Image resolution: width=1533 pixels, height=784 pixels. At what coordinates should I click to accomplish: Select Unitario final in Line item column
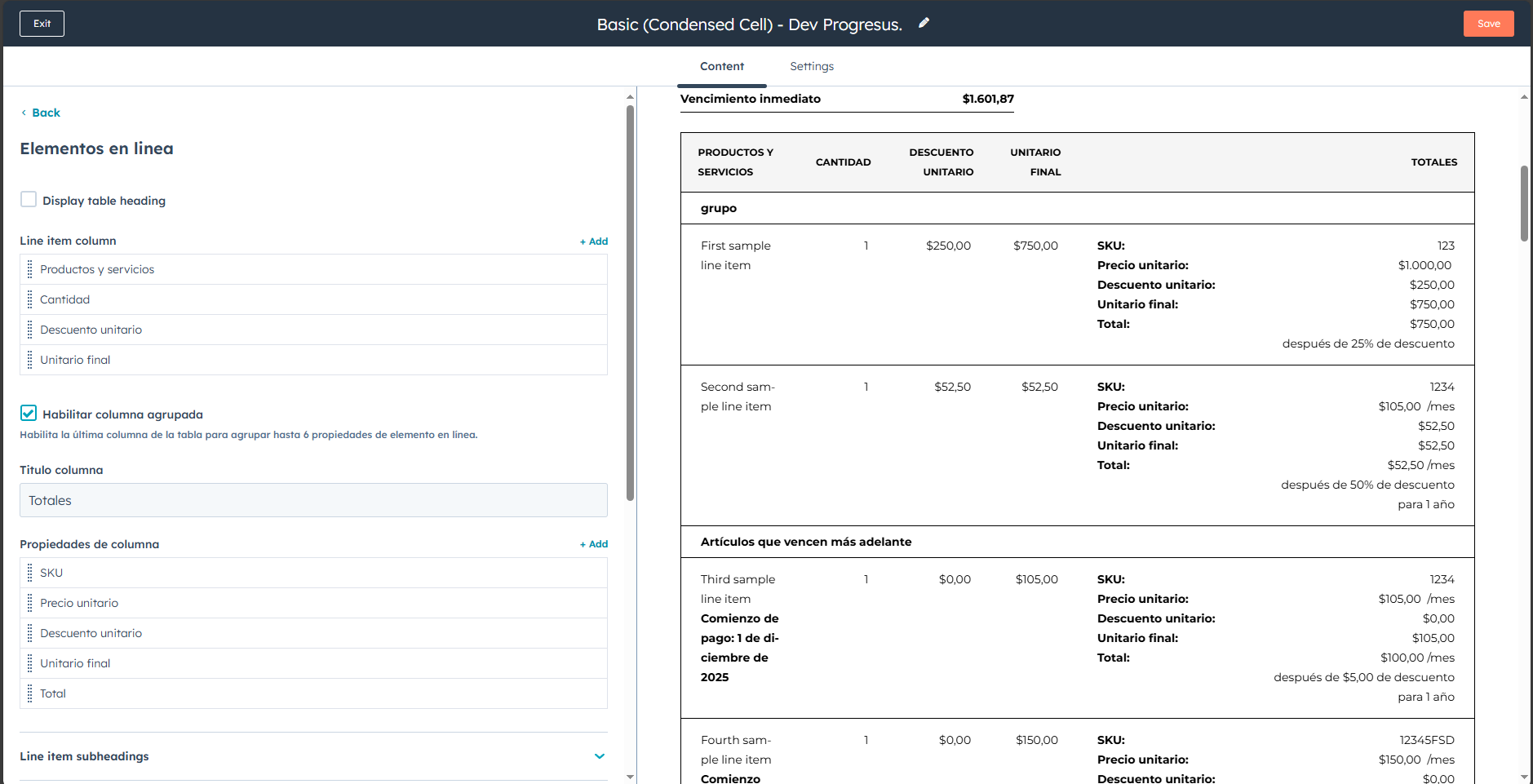click(313, 360)
